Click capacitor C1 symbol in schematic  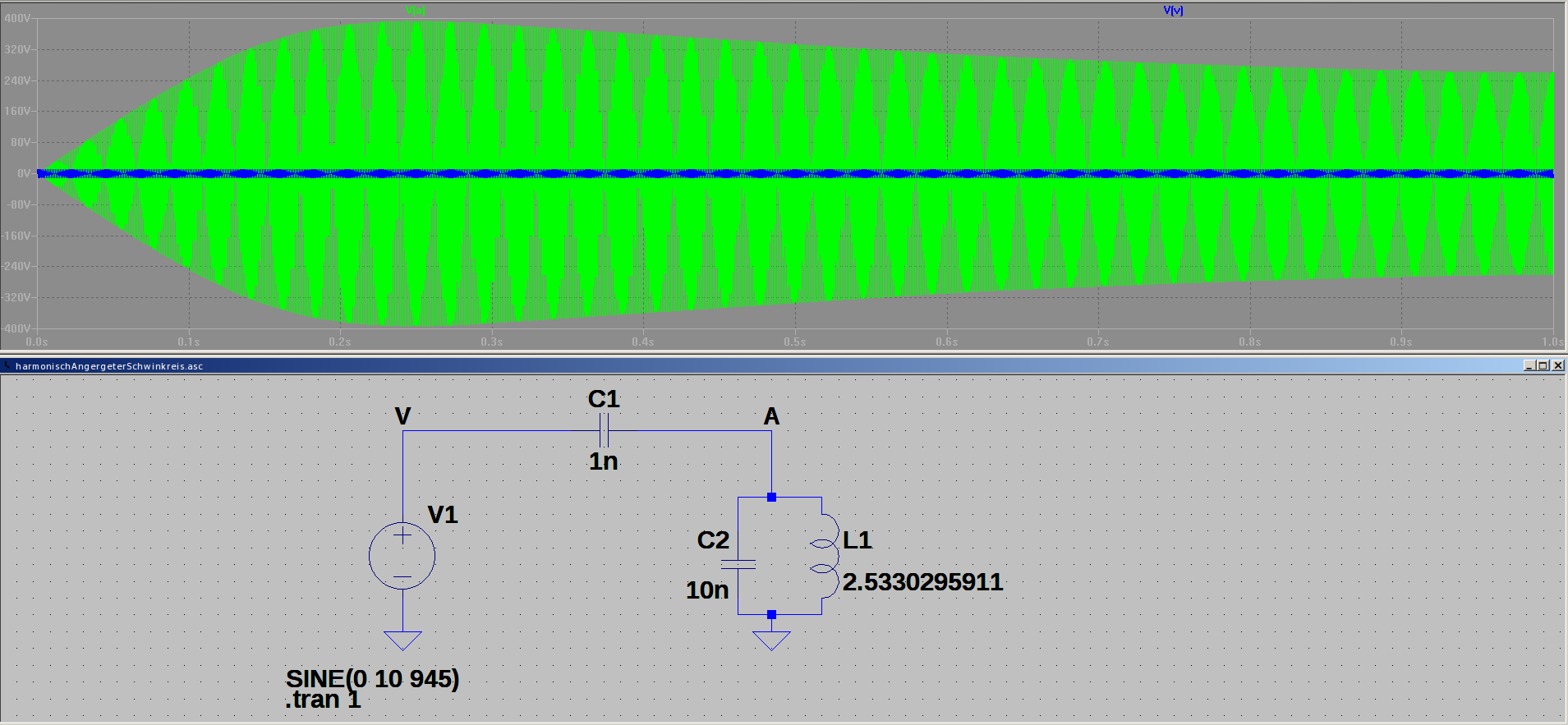[604, 430]
